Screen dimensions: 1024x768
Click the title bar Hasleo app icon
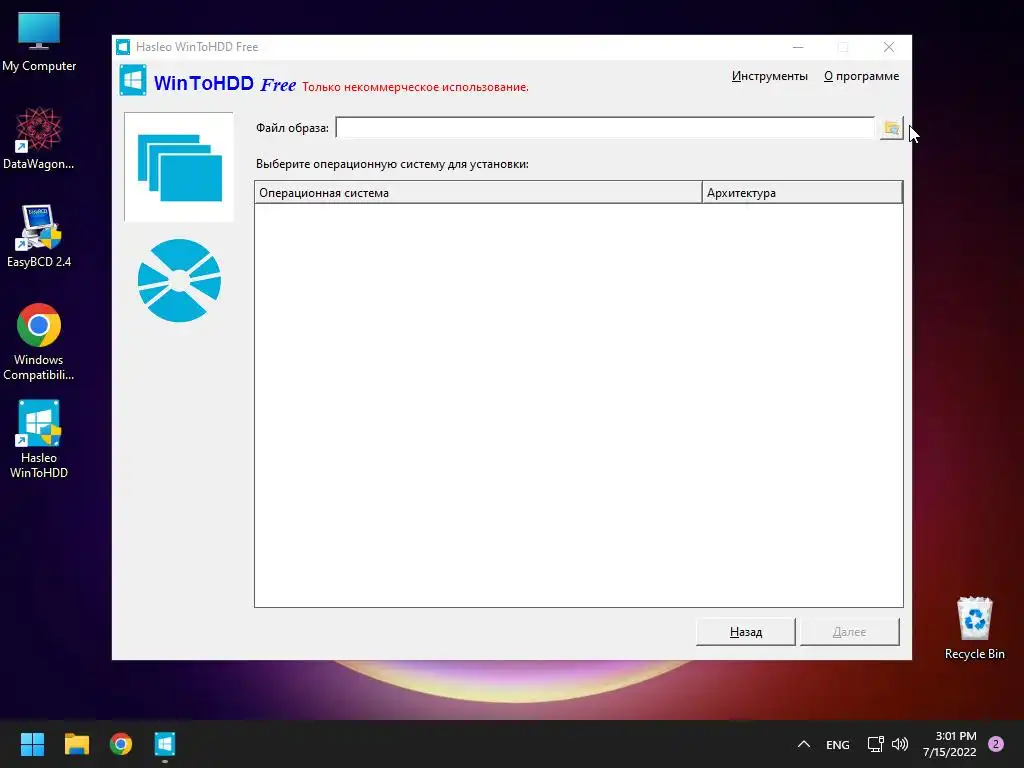point(123,47)
